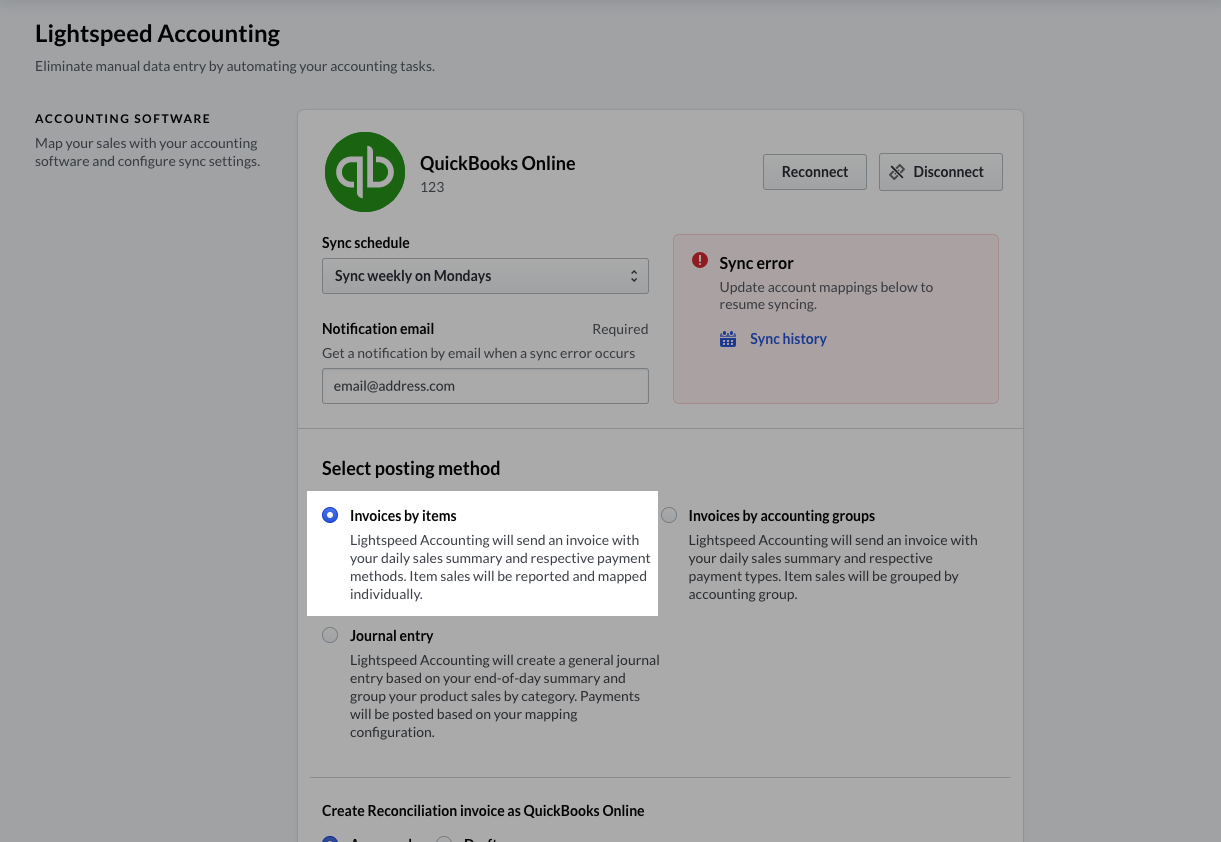The image size is (1221, 842).
Task: Click the calendar icon beside Sync history
Action: point(728,339)
